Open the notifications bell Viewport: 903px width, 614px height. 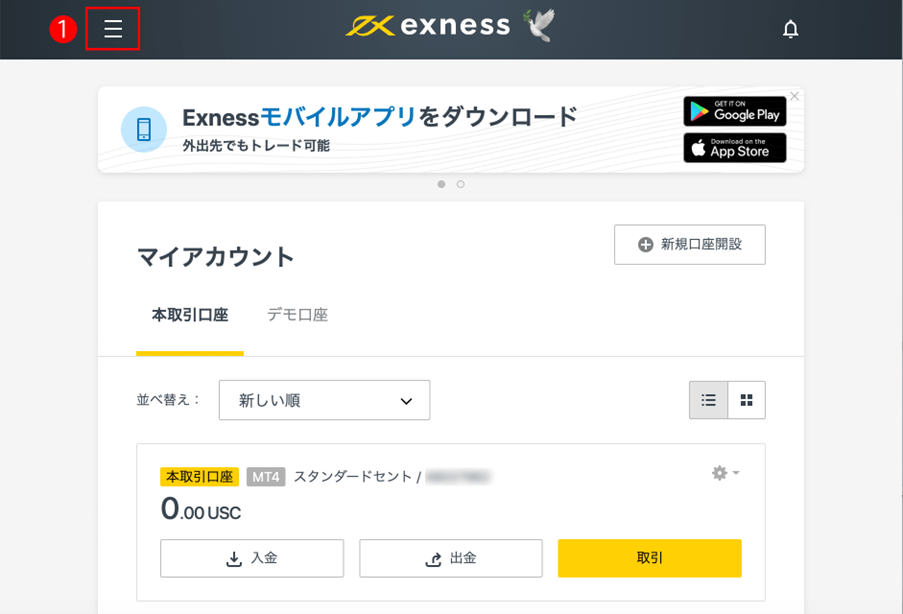click(x=790, y=29)
